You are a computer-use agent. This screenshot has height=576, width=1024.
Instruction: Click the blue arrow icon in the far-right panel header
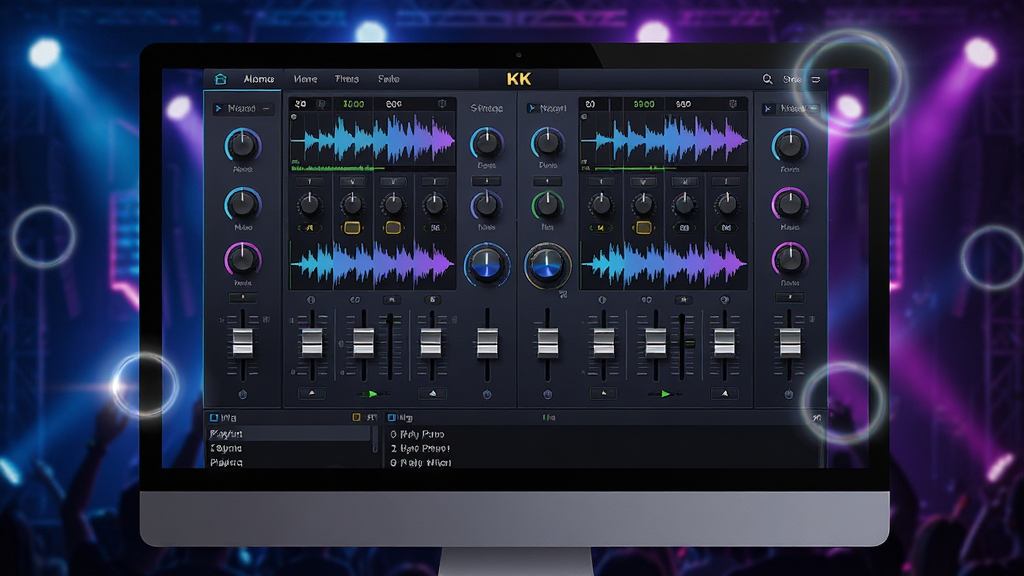[769, 109]
